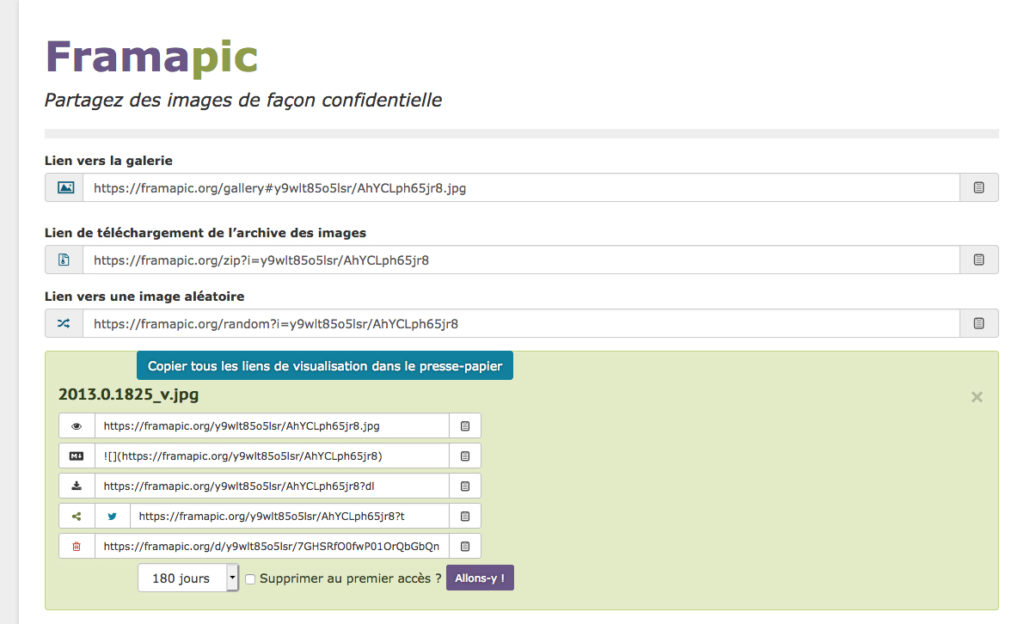The height and width of the screenshot is (624, 1024).
Task: Open the Framapic logo link
Action: point(152,57)
